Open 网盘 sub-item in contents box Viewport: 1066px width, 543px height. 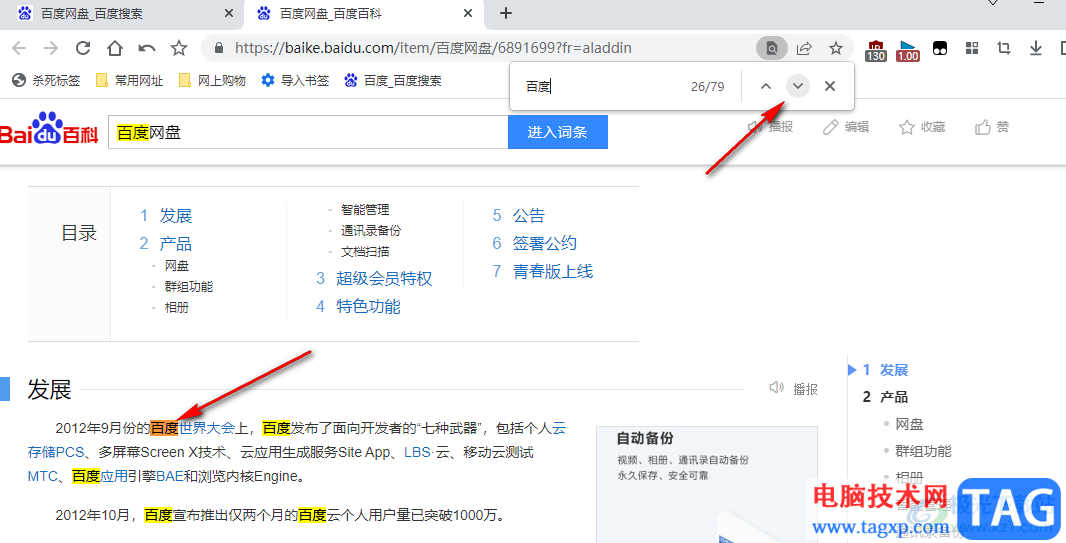point(177,266)
